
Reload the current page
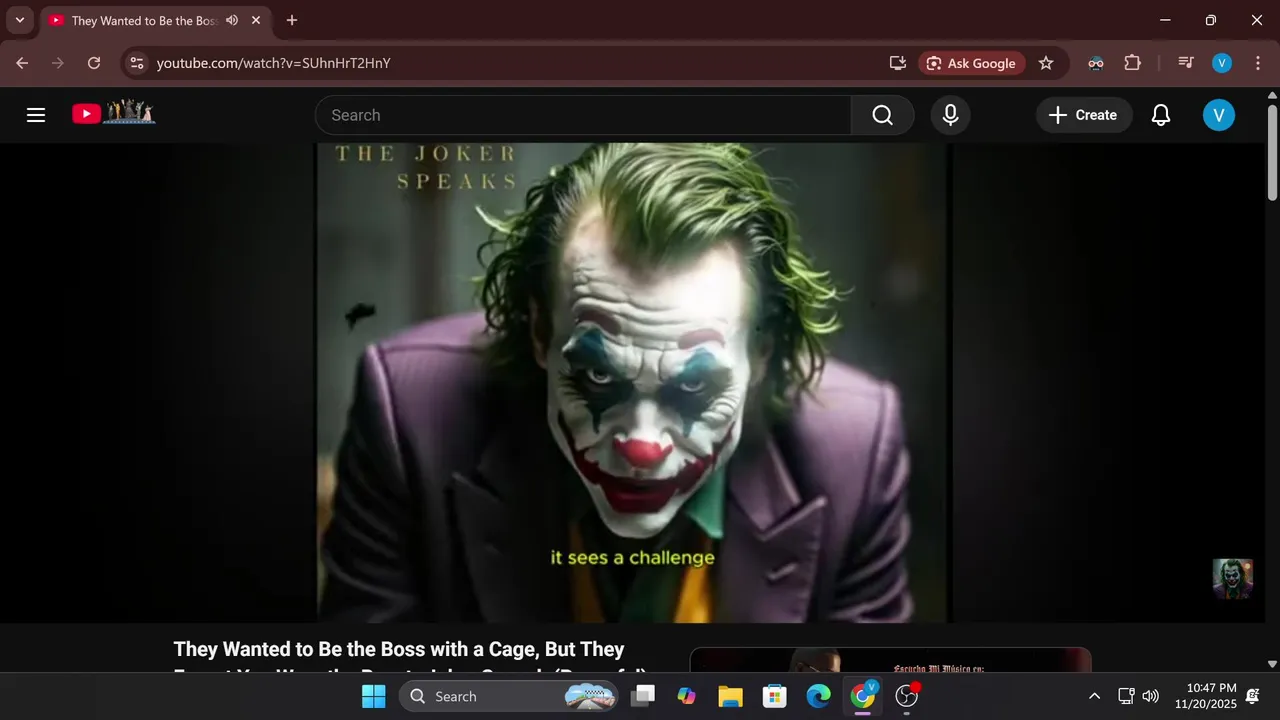94,63
